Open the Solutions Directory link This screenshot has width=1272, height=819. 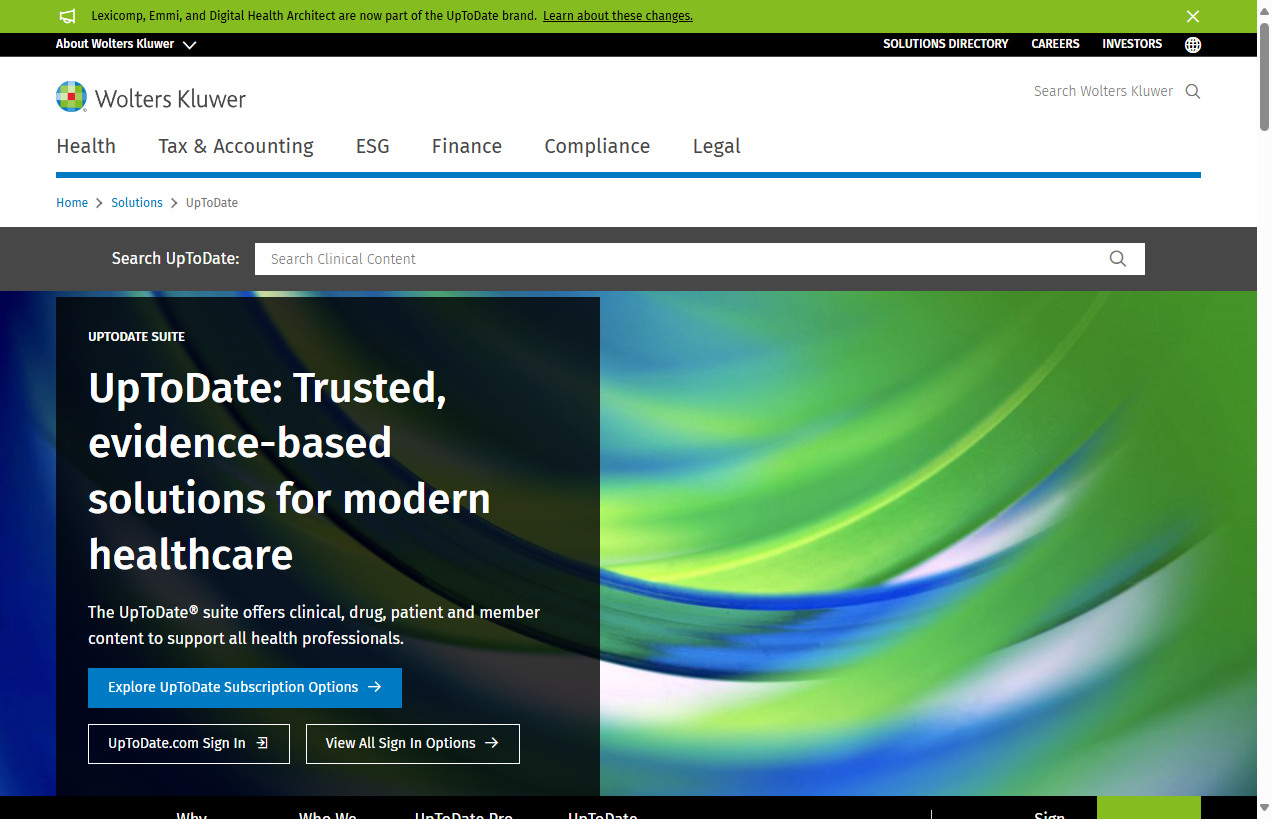[945, 44]
